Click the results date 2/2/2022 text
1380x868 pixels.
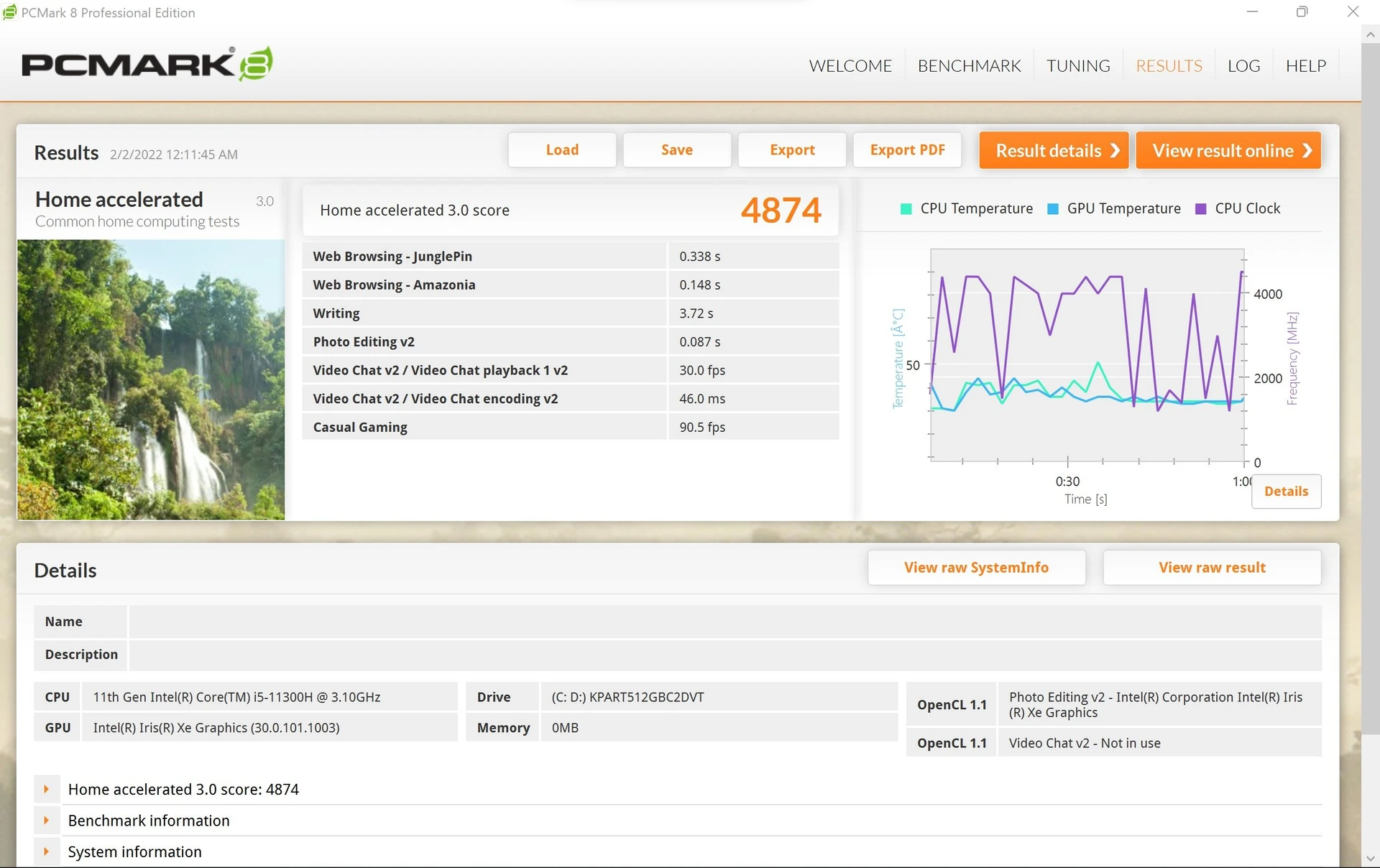[x=173, y=154]
